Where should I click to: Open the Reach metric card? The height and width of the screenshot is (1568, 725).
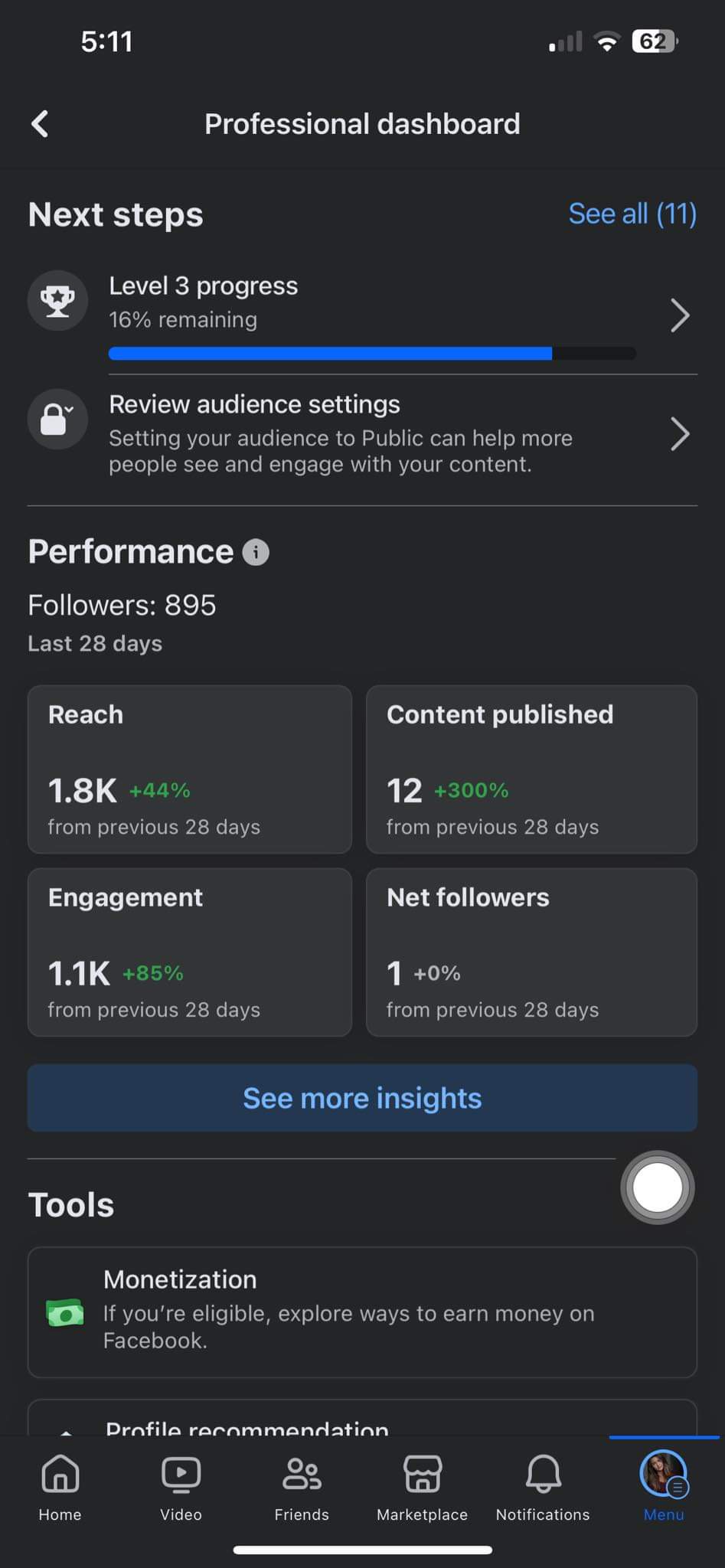pos(190,769)
